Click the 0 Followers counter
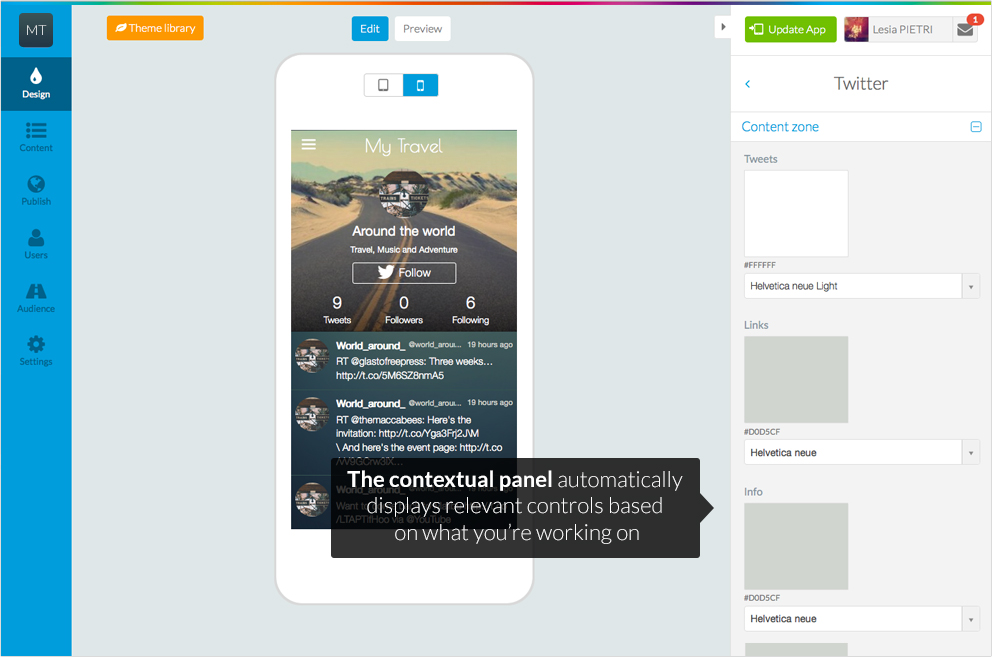Viewport: 992px width, 657px height. [404, 310]
